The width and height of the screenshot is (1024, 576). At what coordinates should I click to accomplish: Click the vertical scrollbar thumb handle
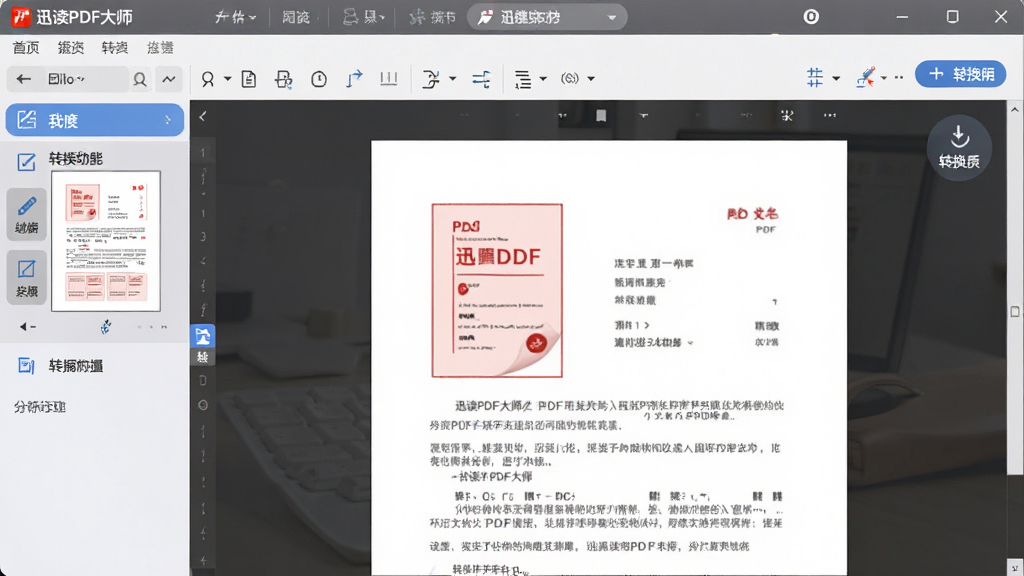(x=1015, y=312)
